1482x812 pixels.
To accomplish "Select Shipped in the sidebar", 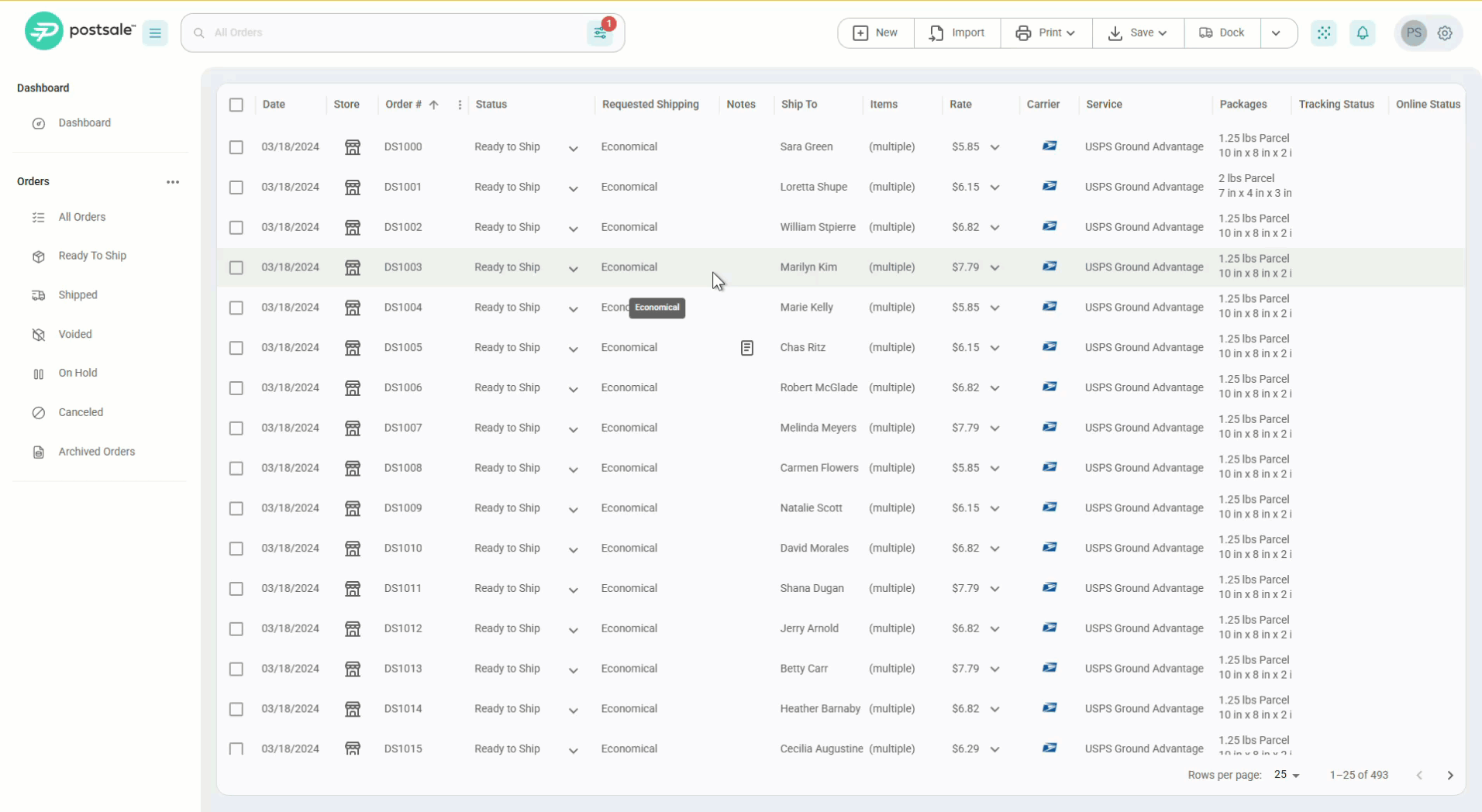I will click(x=78, y=294).
